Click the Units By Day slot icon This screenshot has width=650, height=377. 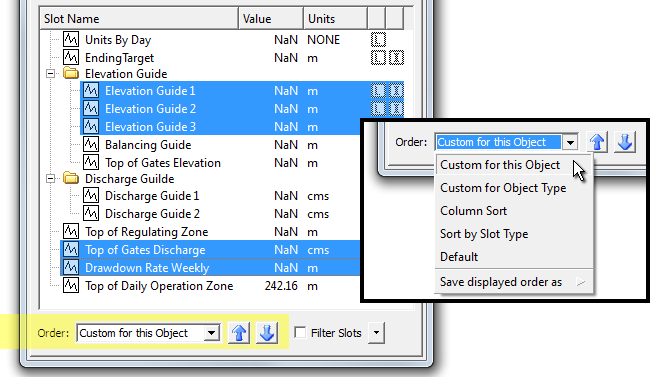[x=71, y=39]
